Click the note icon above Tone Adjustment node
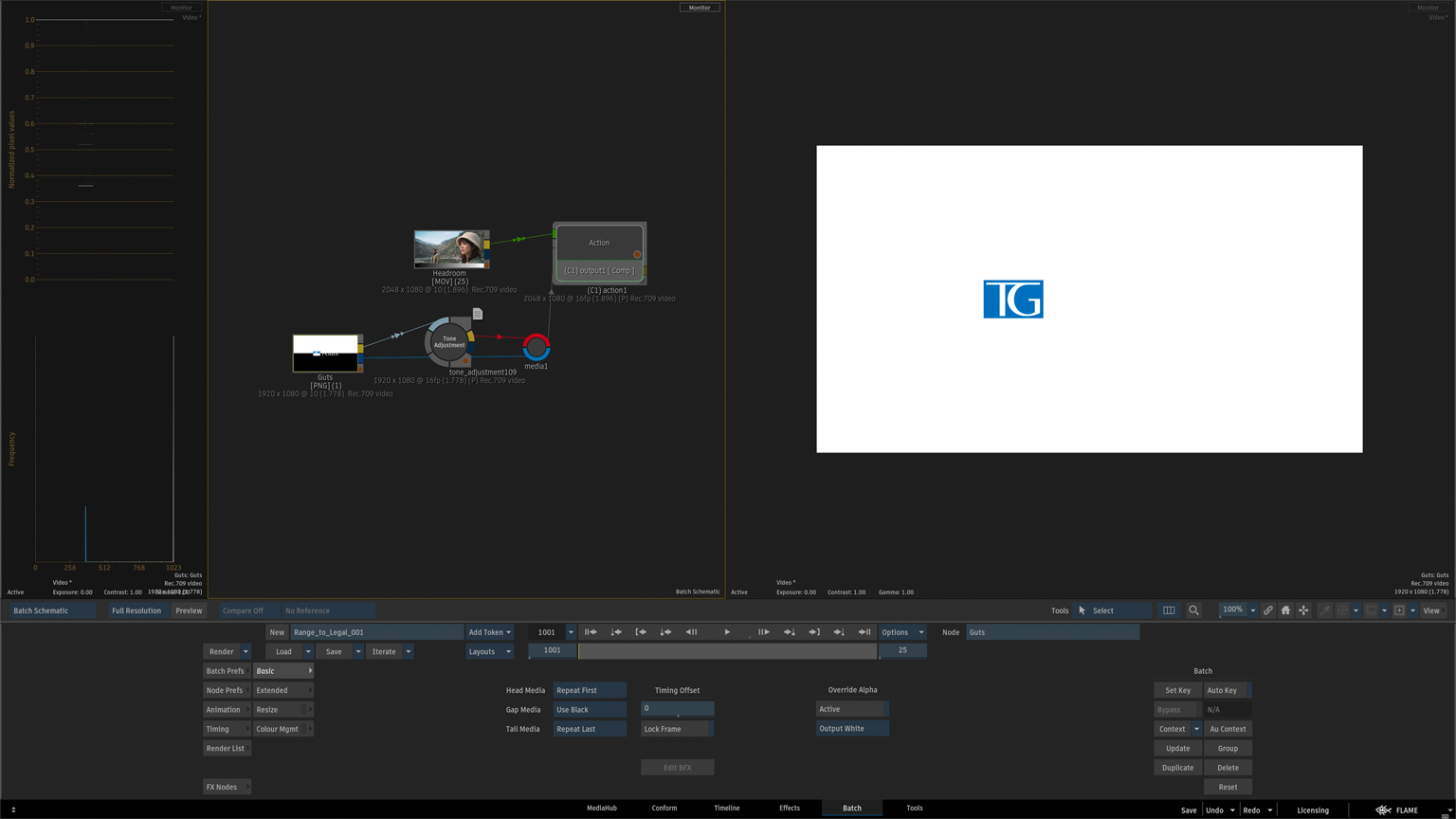Image resolution: width=1456 pixels, height=819 pixels. point(478,314)
